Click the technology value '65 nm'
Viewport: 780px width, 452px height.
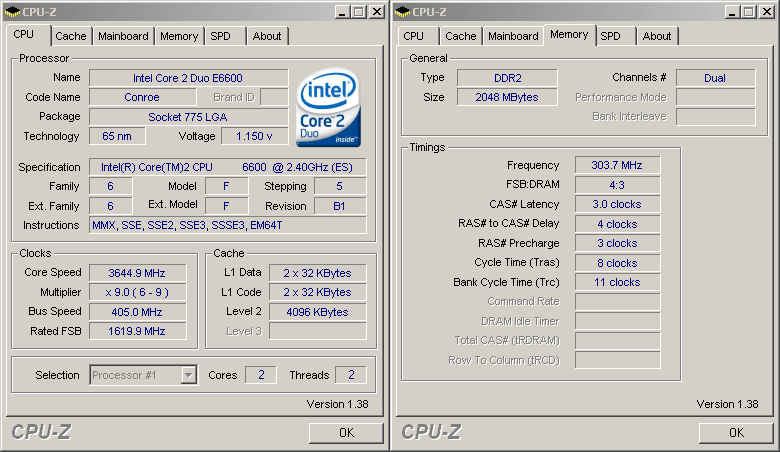(117, 136)
